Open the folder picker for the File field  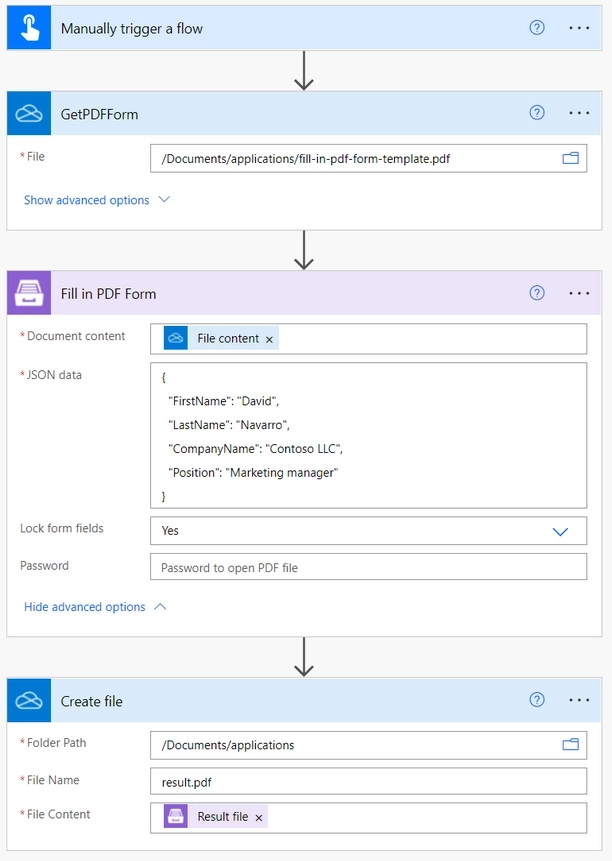[570, 157]
